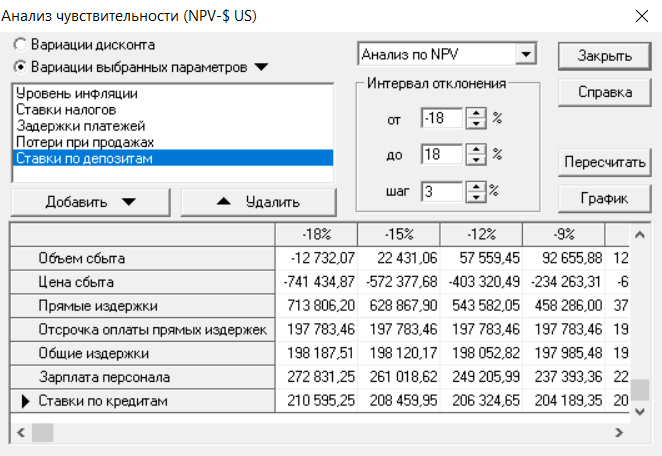Click the 'Пересчитать' button
Viewport: 662px width, 456px height.
tap(605, 162)
